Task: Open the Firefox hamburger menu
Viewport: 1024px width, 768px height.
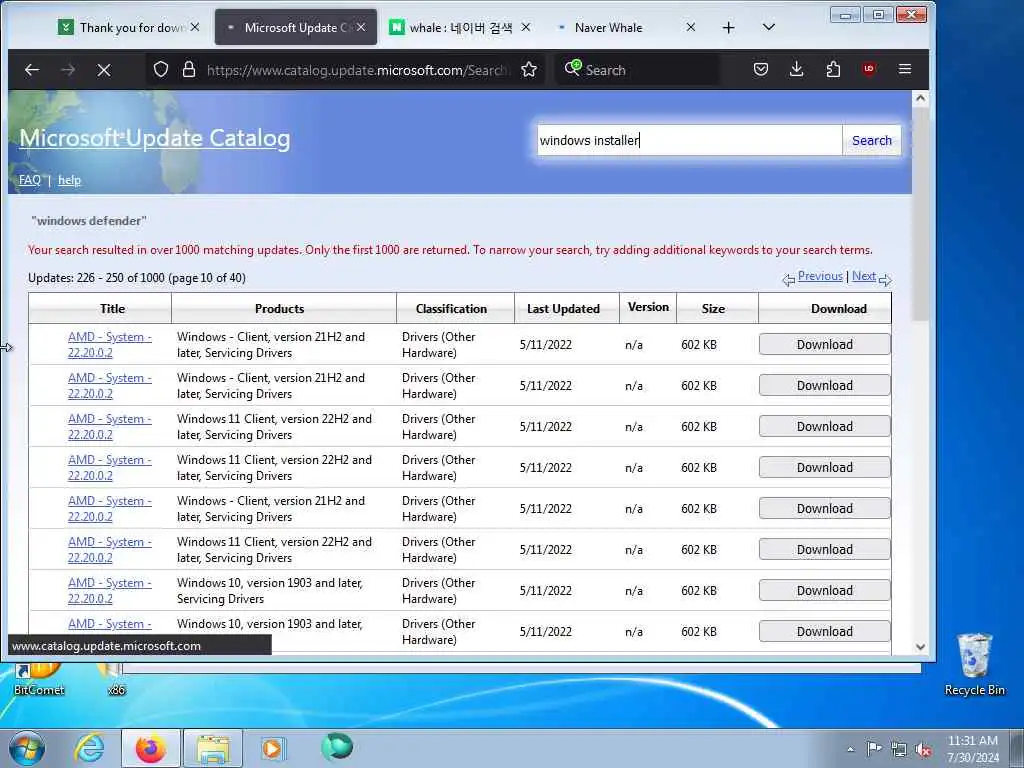Action: (x=904, y=69)
